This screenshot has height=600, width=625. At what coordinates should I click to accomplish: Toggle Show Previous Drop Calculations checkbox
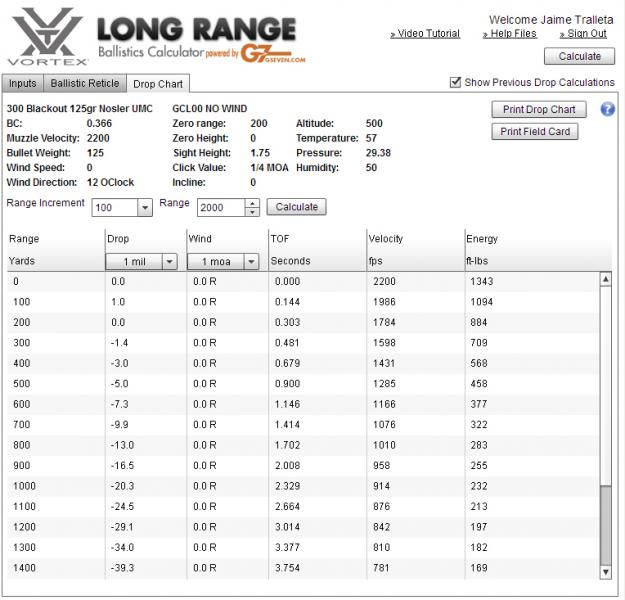click(456, 82)
